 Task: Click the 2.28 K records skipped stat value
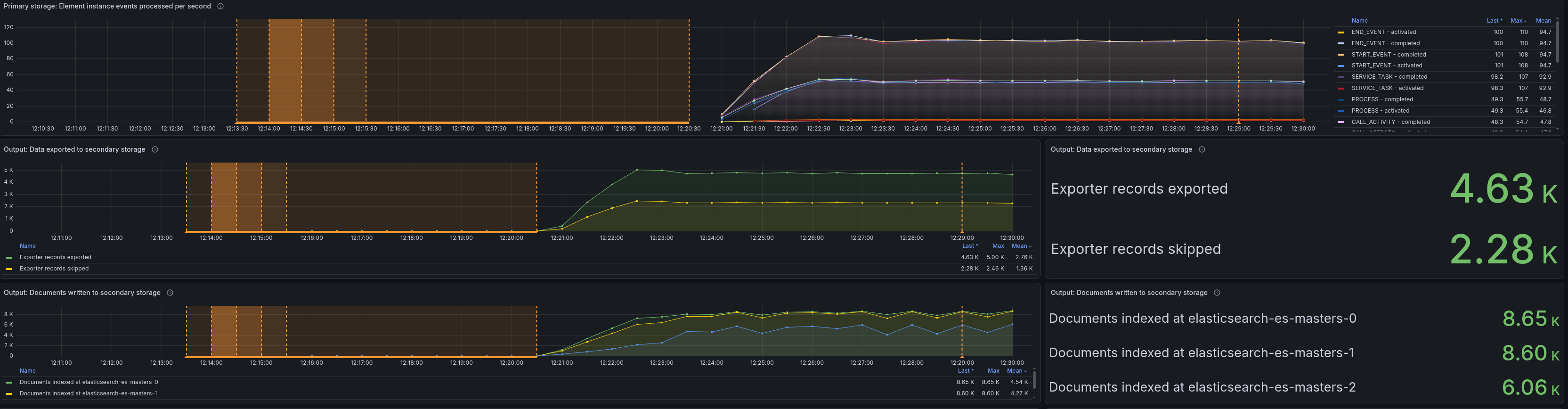(x=1503, y=249)
